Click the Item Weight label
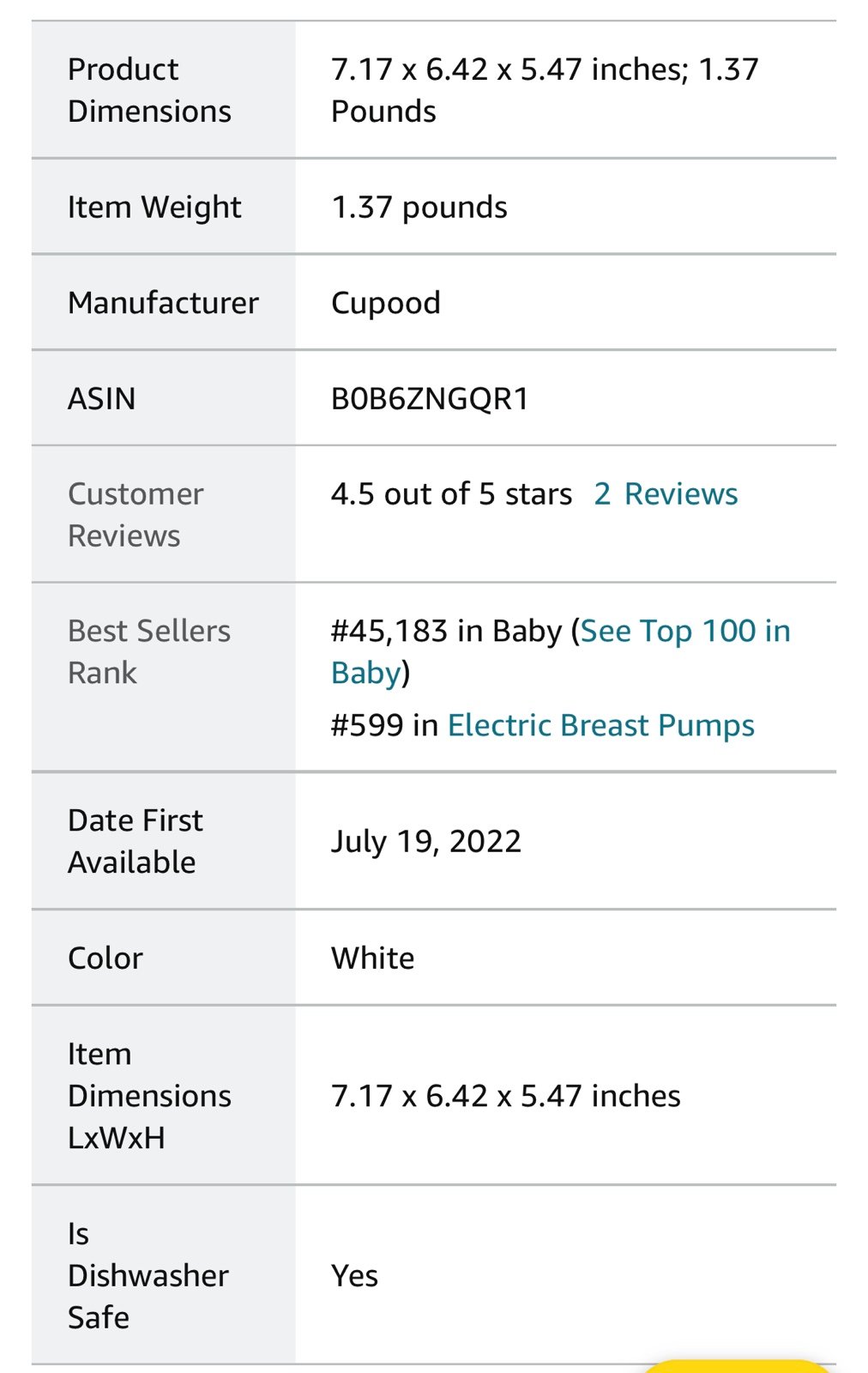This screenshot has width=868, height=1373. (x=154, y=208)
